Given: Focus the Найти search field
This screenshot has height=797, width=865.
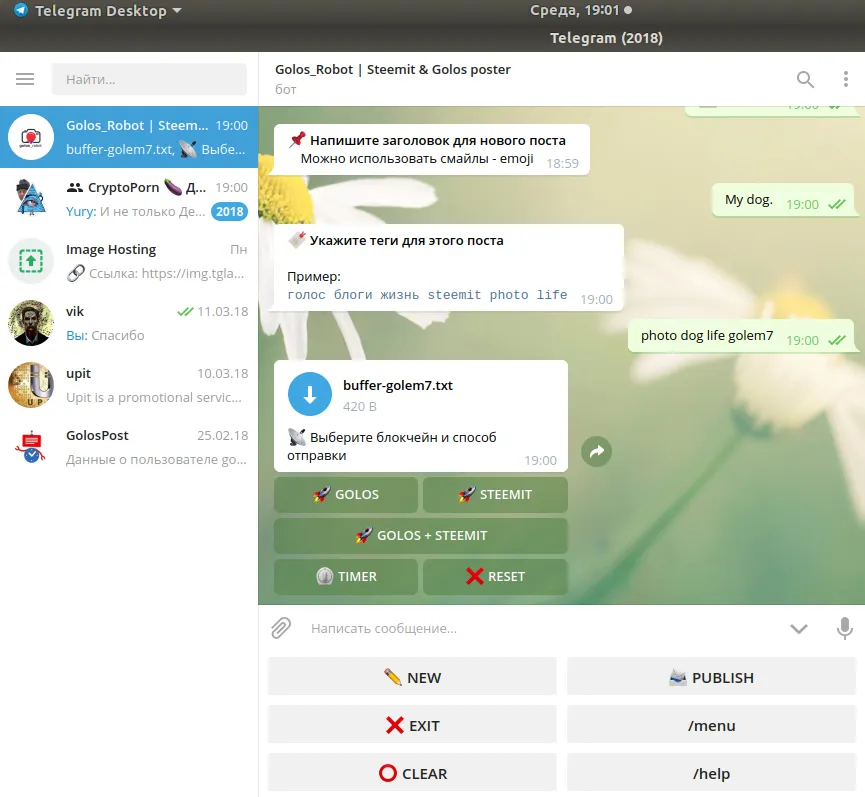Looking at the screenshot, I should click(x=149, y=79).
